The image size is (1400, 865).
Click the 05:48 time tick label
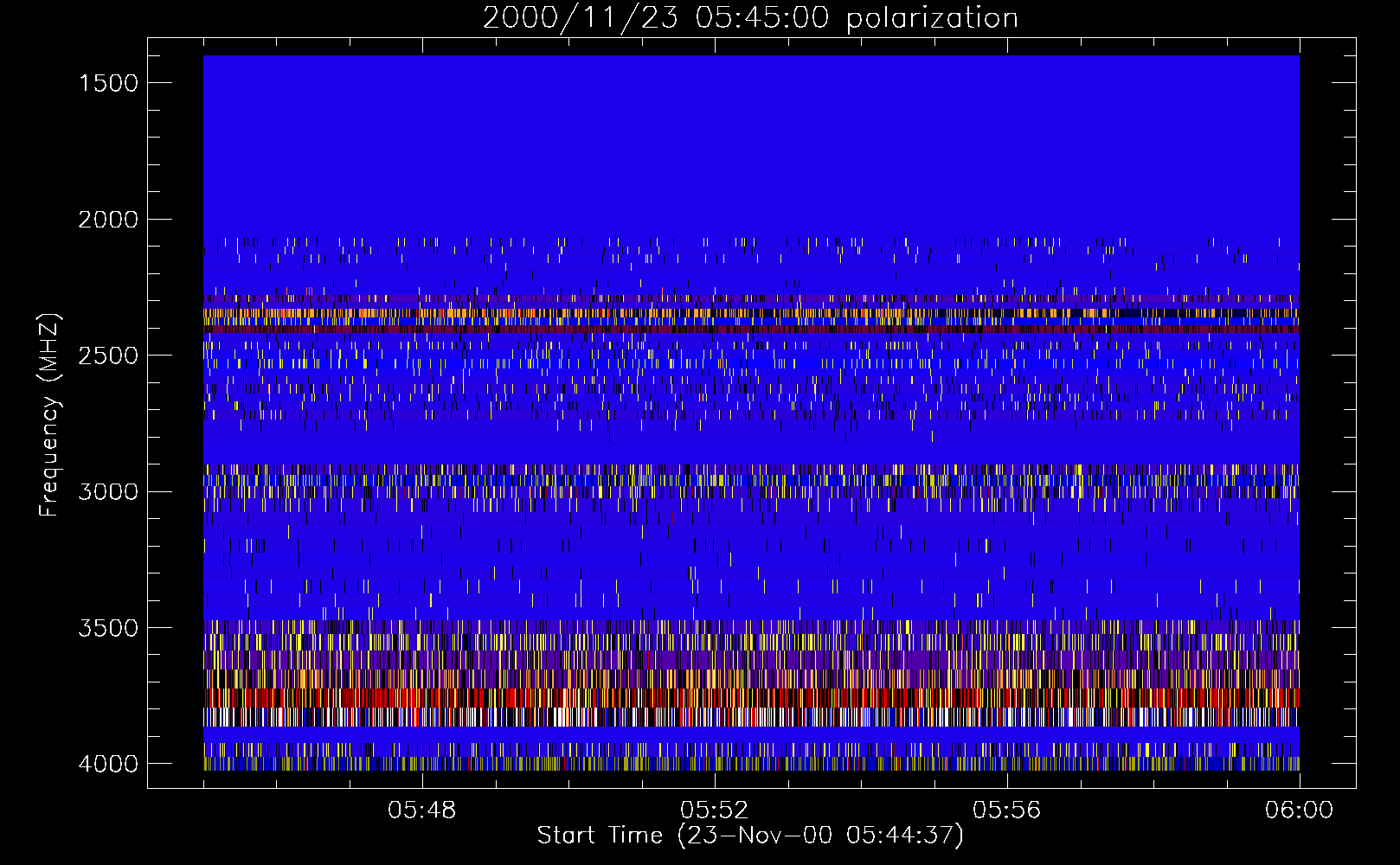pos(422,811)
